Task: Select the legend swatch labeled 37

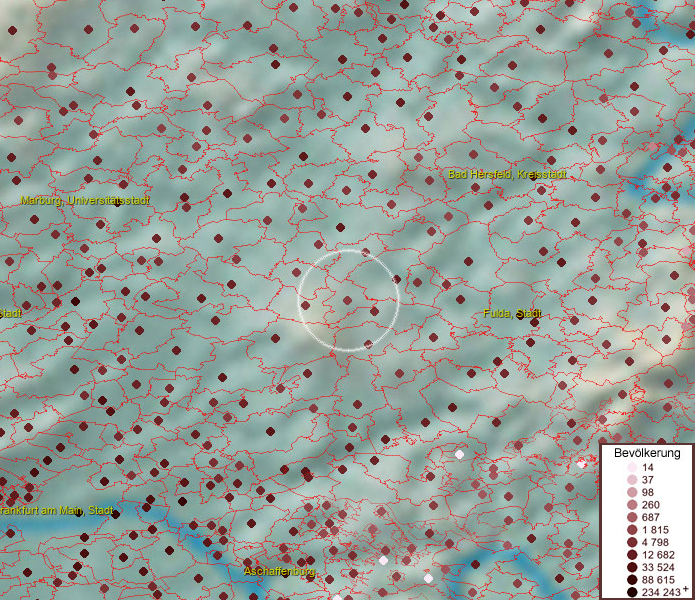Action: pos(632,480)
